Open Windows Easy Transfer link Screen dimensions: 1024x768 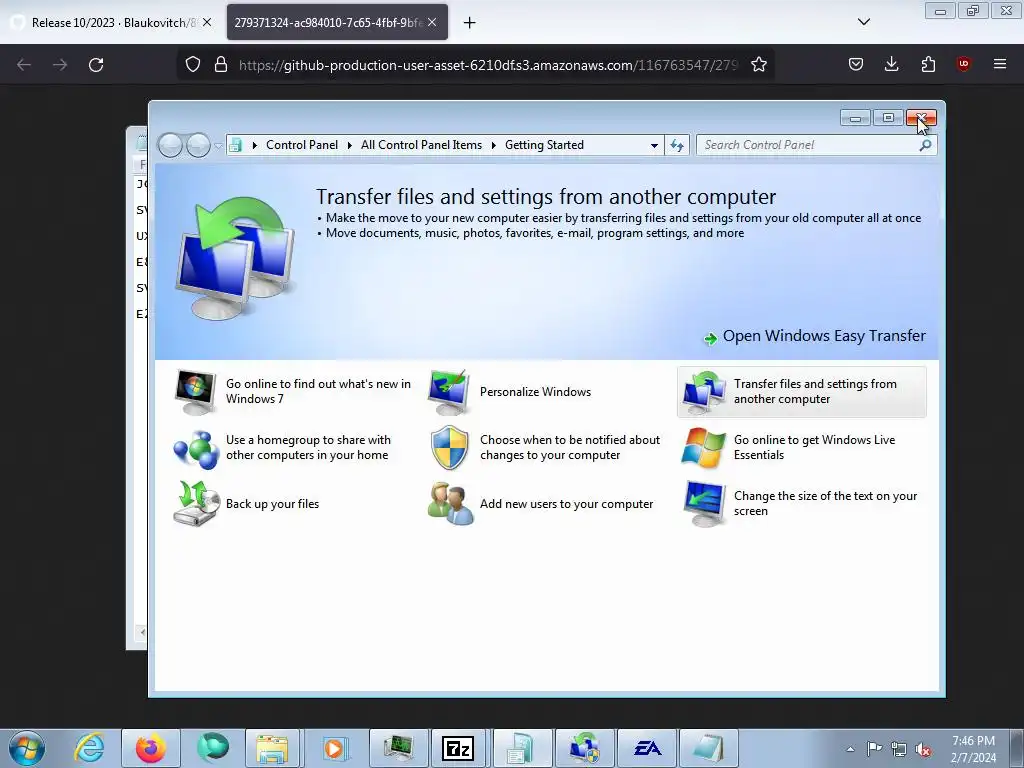coord(815,336)
